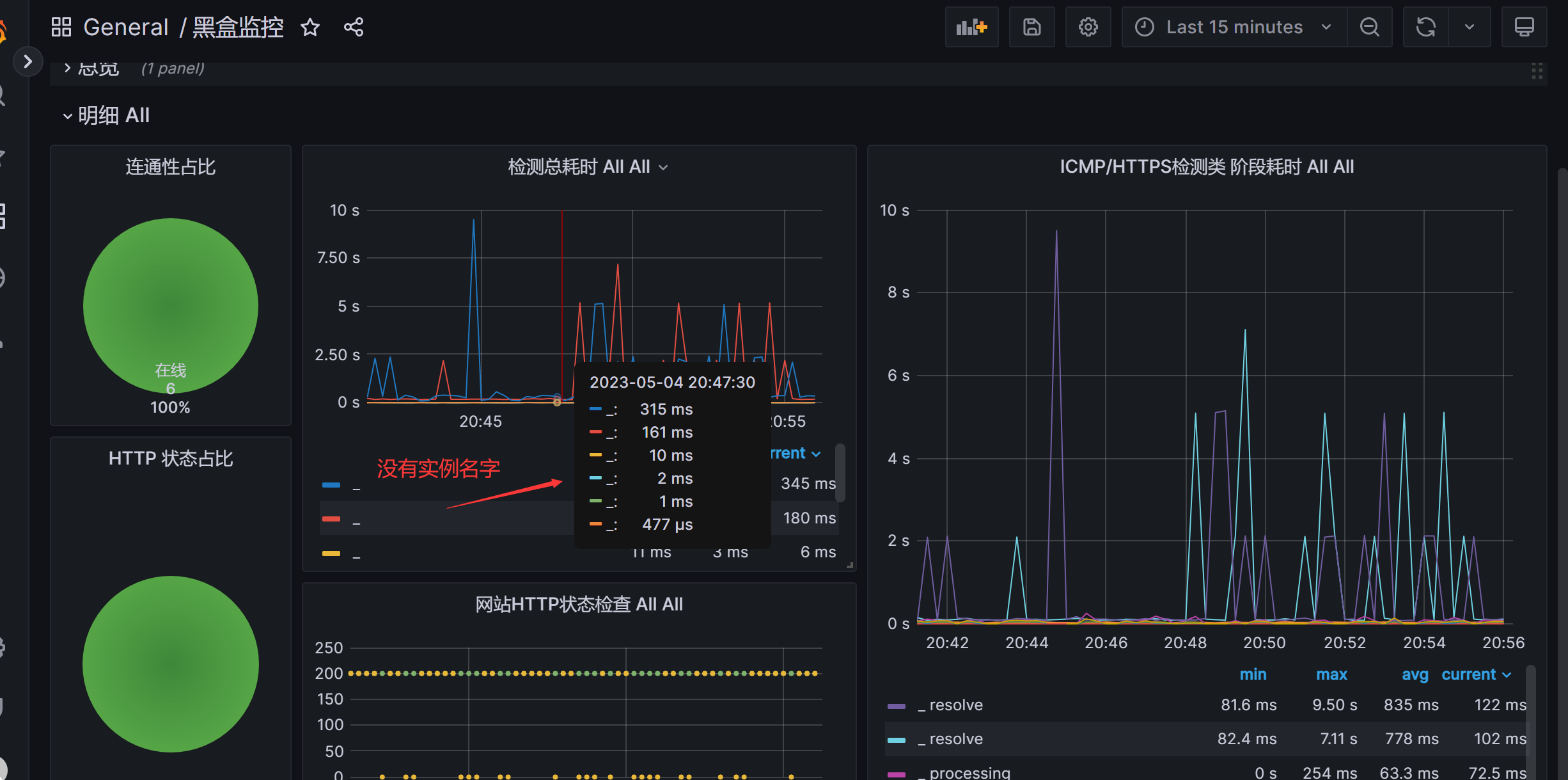
Task: Open the Last 15 minutes time picker
Action: [1234, 28]
